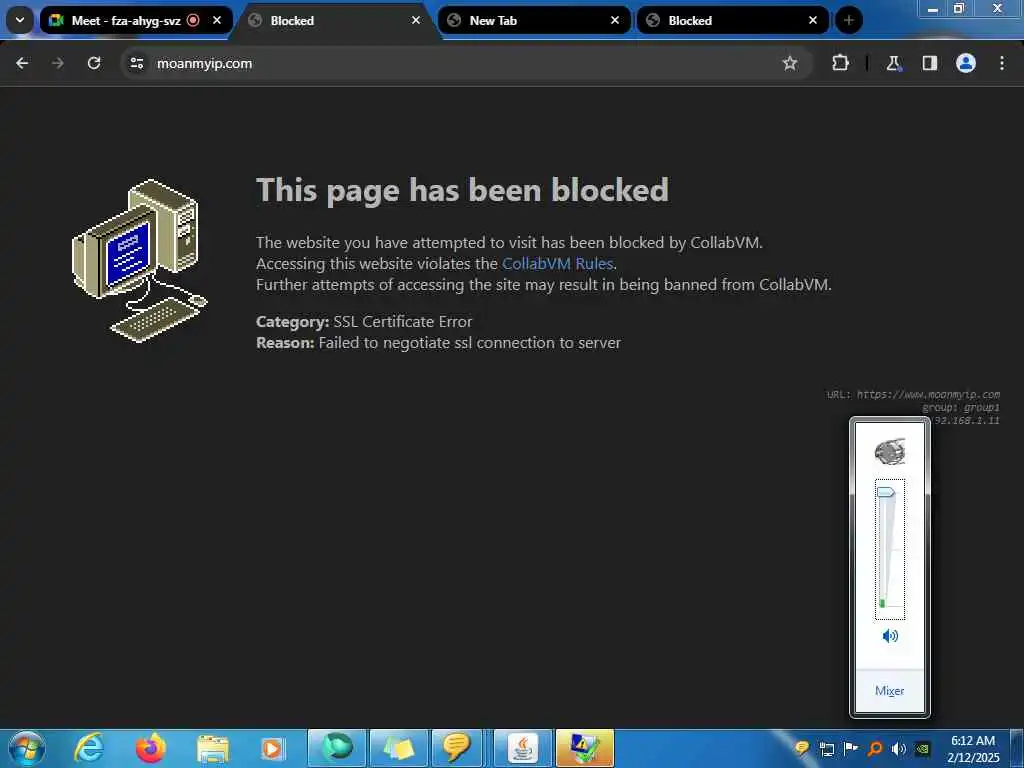This screenshot has width=1024, height=768.
Task: Close the active Blocked tab
Action: pos(415,20)
